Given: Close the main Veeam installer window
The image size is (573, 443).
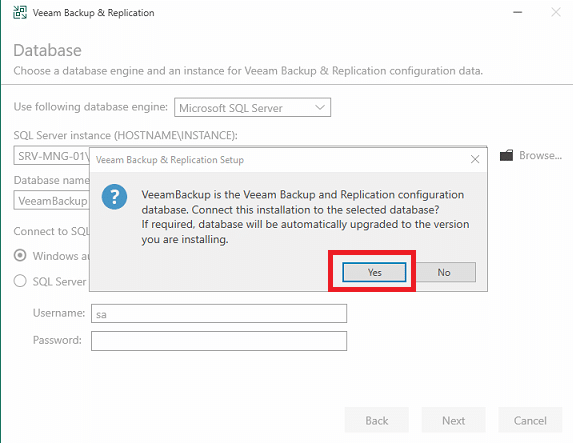Looking at the screenshot, I should (556, 12).
